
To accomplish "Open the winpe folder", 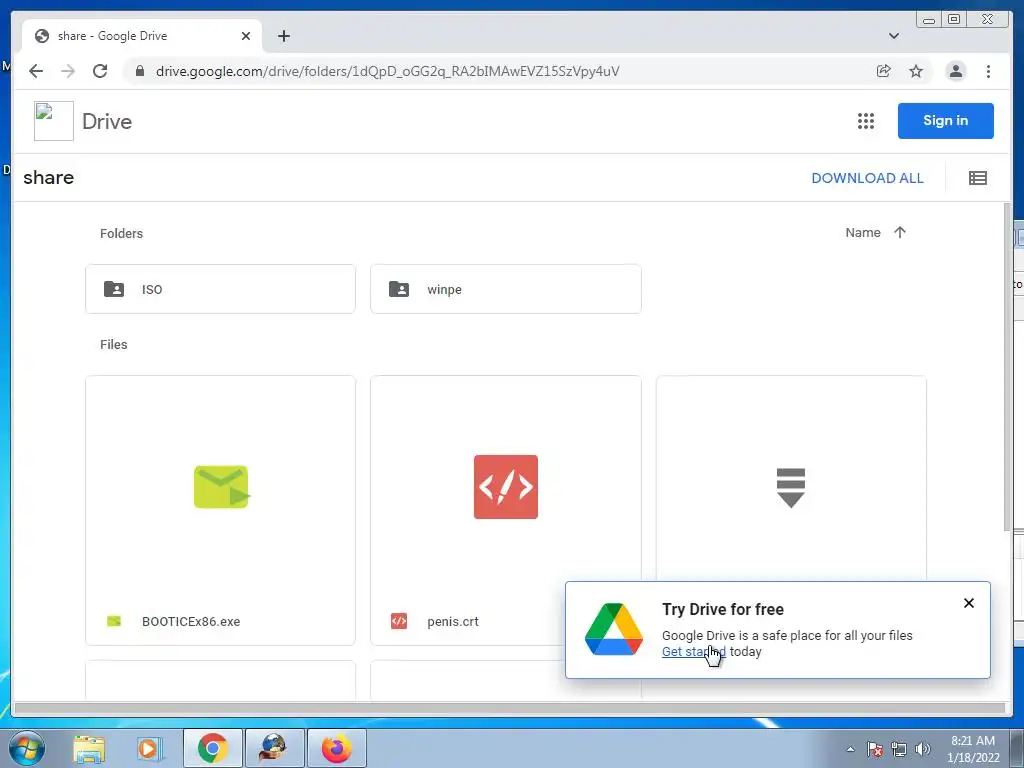I will 505,289.
